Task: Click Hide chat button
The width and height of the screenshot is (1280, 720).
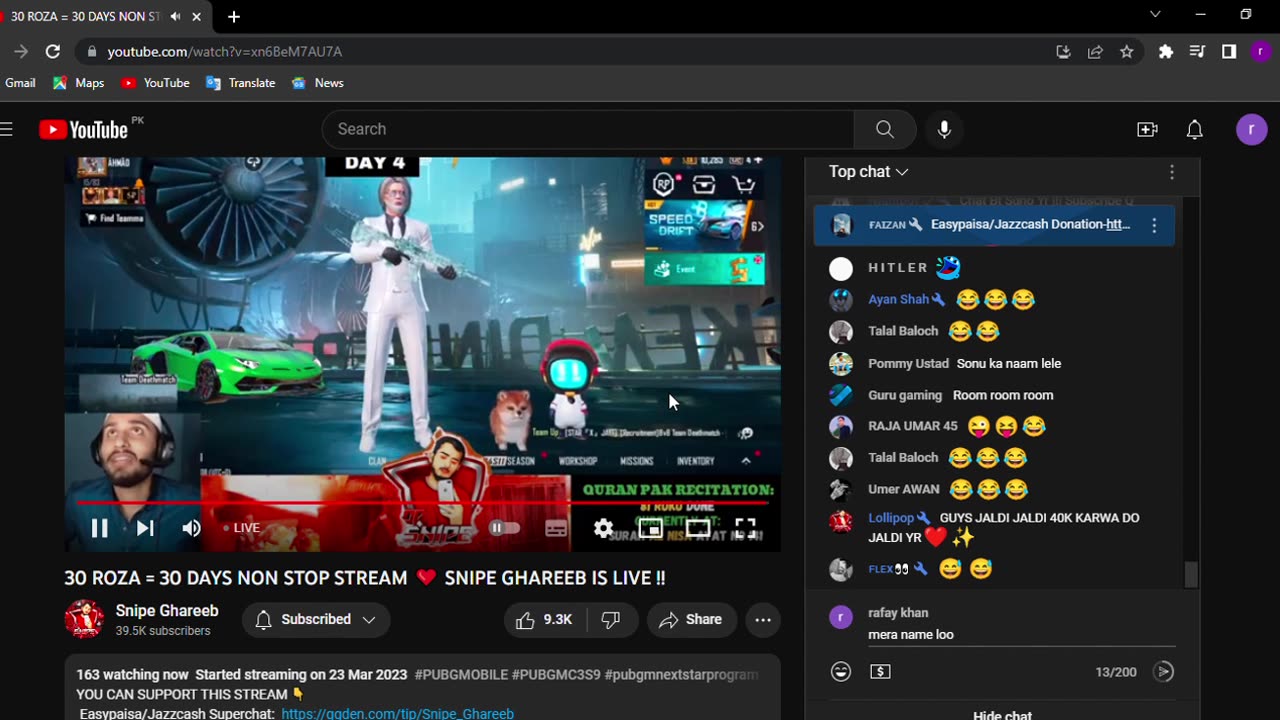Action: tap(1002, 715)
